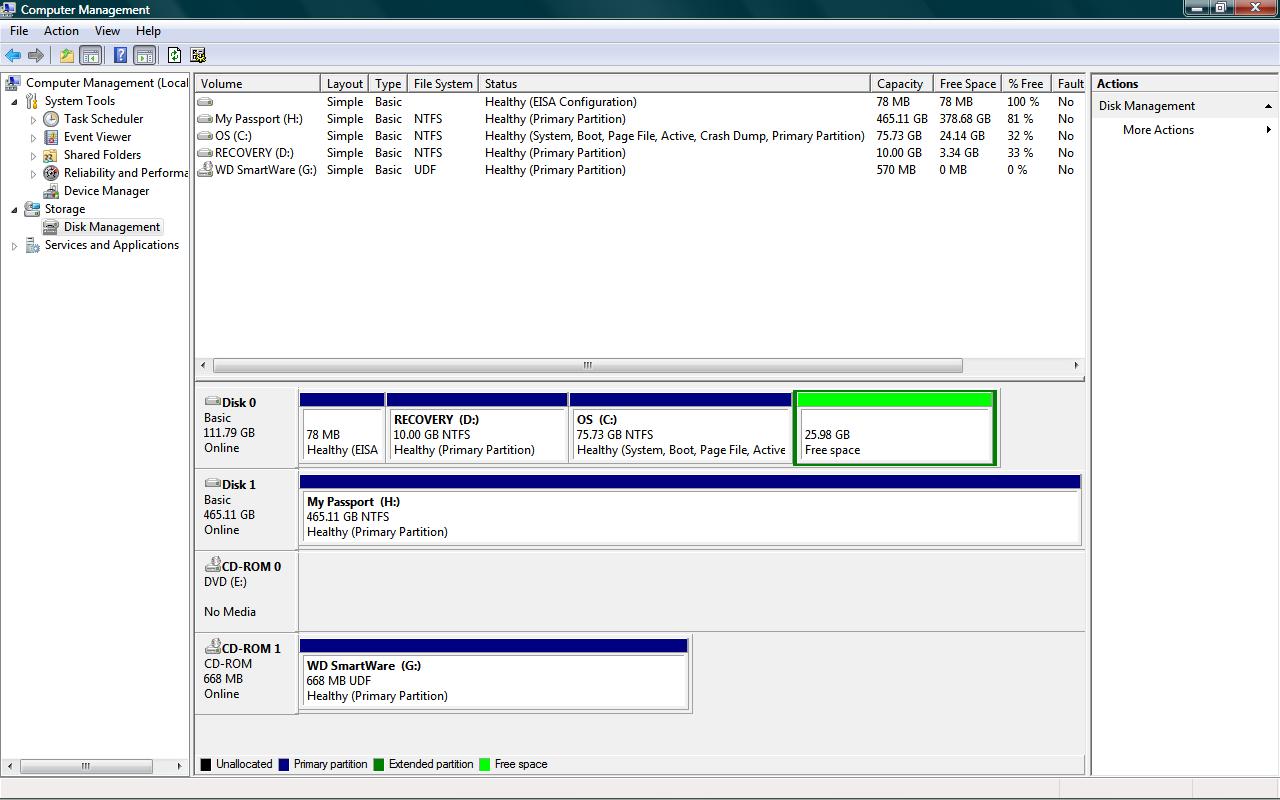Select the OS (C:) partition block on Disk 0
1280x800 pixels.
[681, 428]
